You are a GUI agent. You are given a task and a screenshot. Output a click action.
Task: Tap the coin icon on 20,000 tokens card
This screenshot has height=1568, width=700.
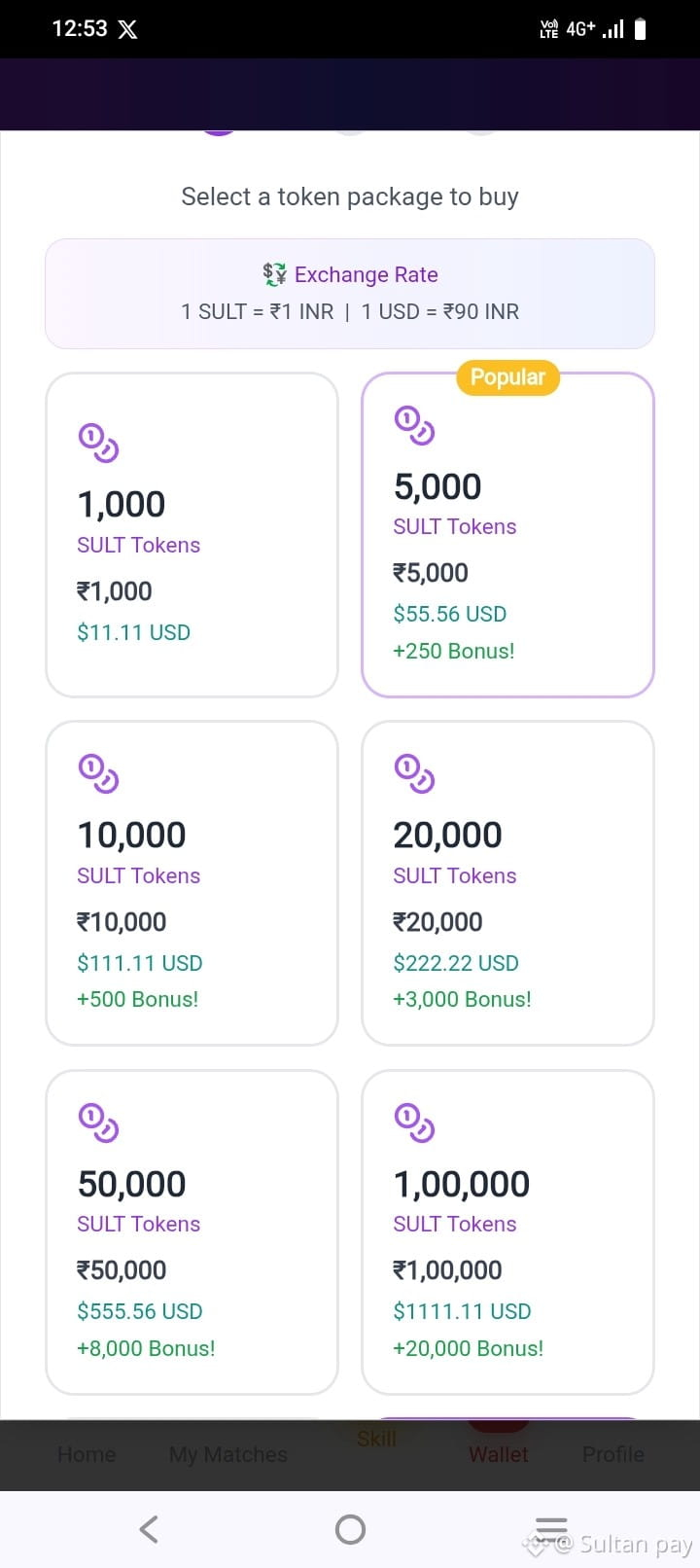(x=414, y=773)
